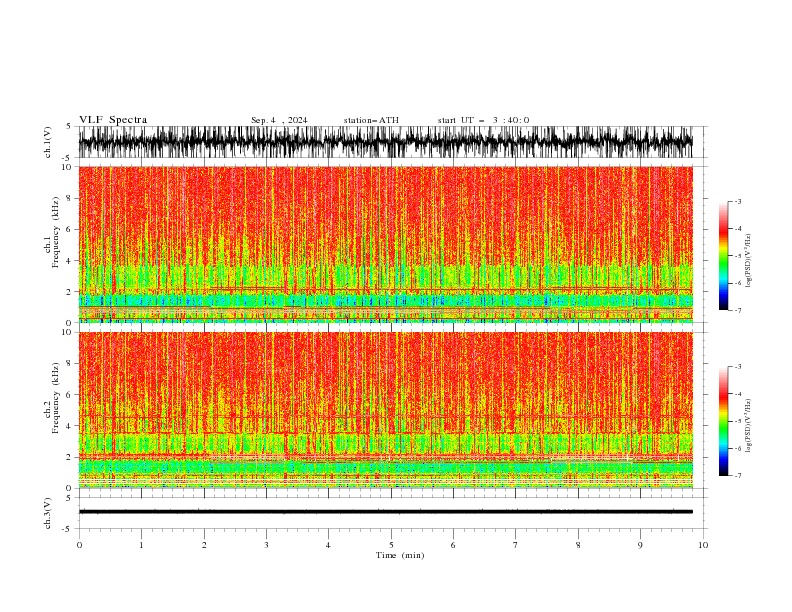Click the "station=ATH" header text
This screenshot has width=792, height=612.
click(x=371, y=120)
